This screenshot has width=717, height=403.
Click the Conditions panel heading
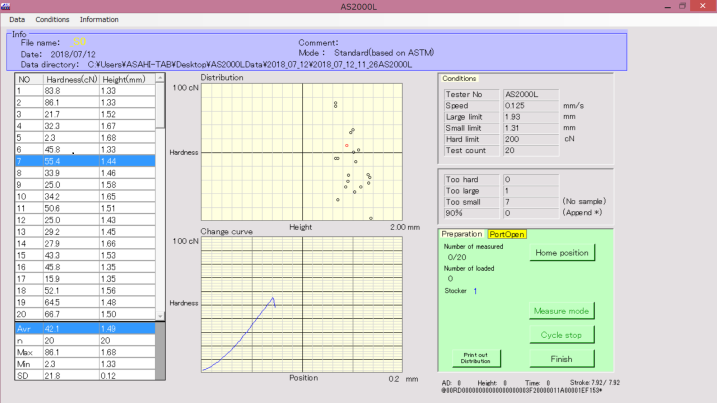click(x=459, y=79)
